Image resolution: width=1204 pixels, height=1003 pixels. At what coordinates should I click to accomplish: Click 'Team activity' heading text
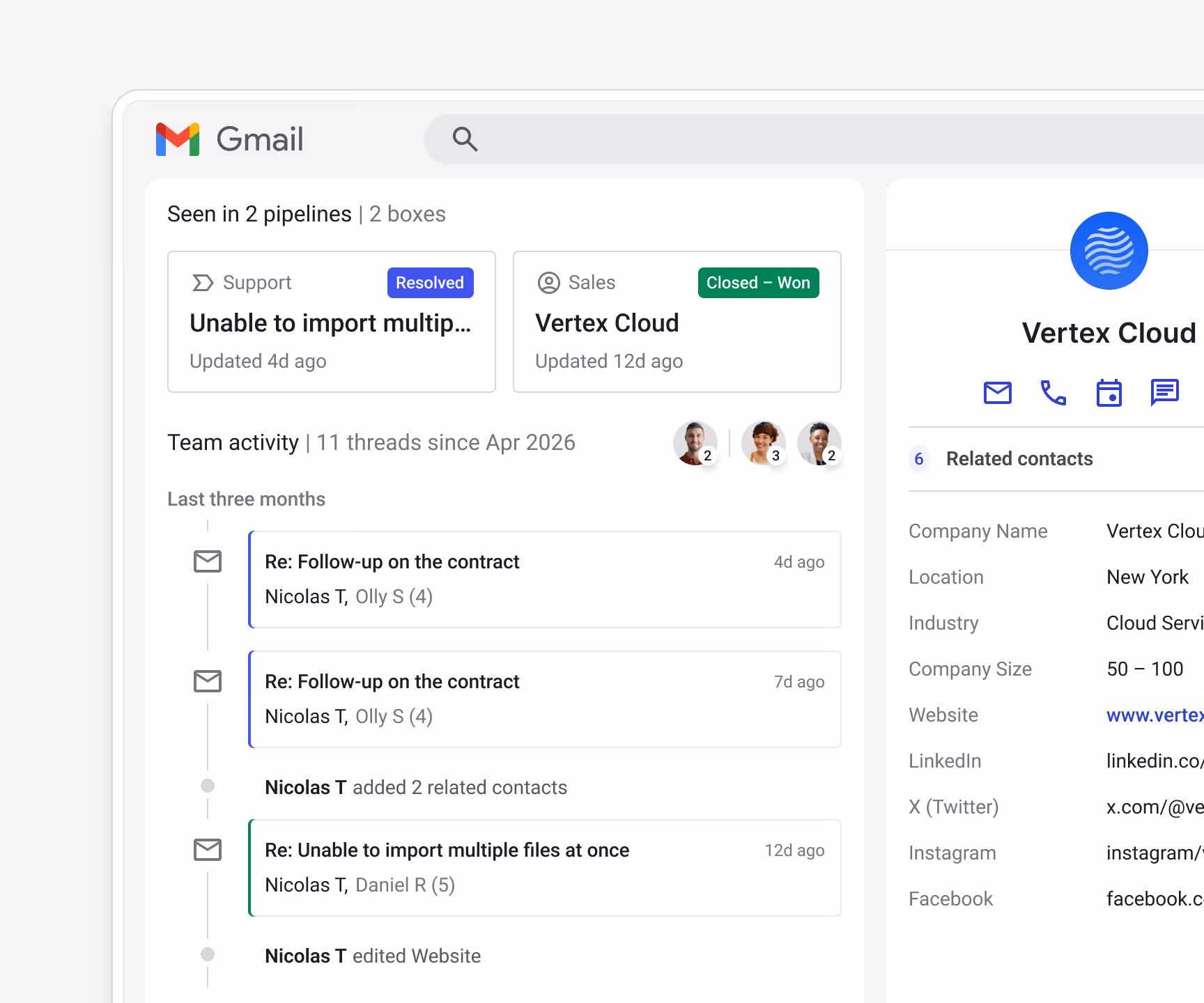233,443
